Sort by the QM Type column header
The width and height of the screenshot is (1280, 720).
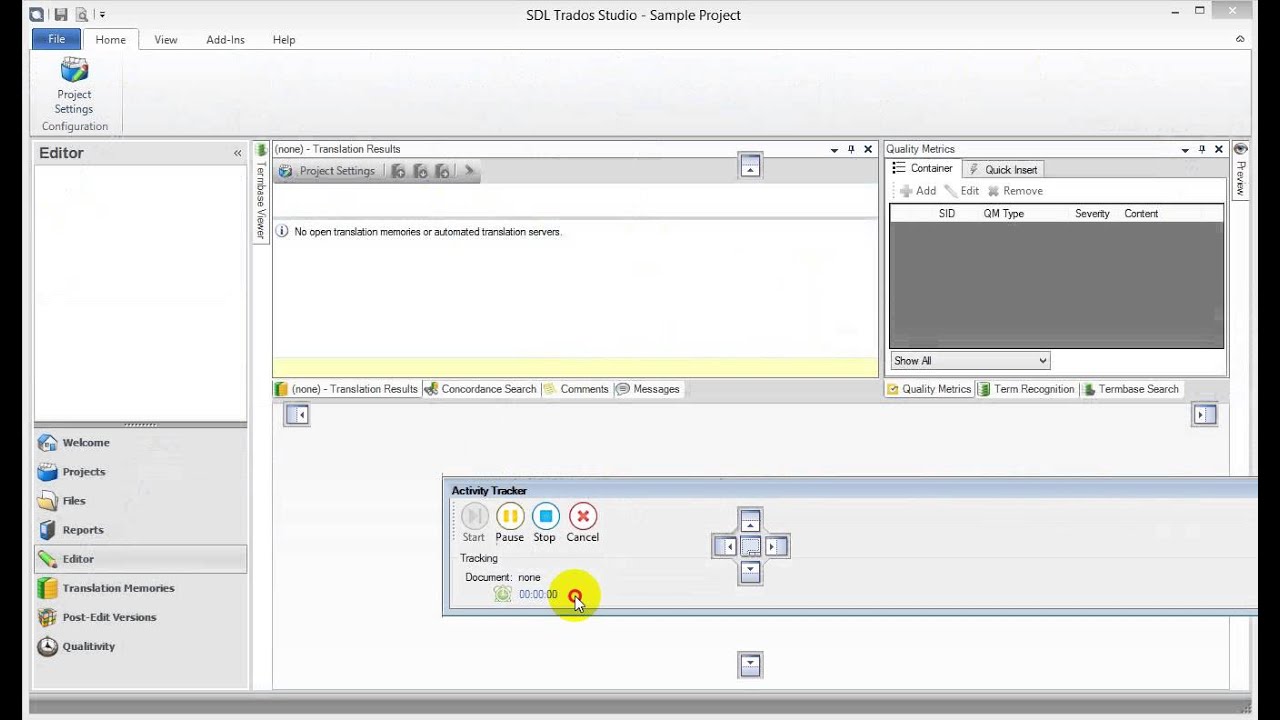(1004, 214)
